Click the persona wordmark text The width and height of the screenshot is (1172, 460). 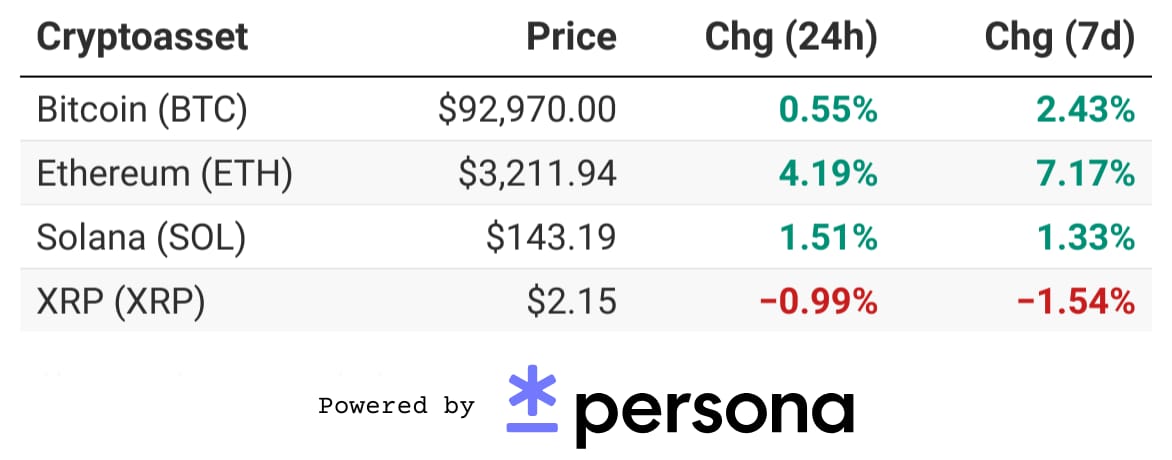click(714, 411)
